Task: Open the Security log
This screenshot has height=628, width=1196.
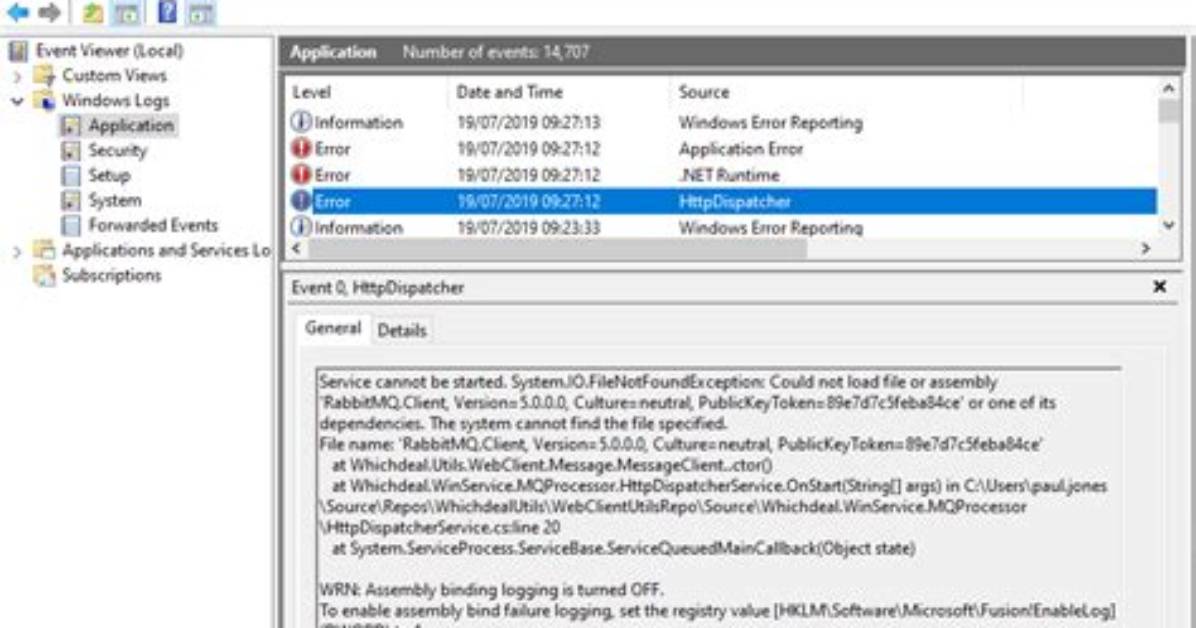Action: (117, 150)
